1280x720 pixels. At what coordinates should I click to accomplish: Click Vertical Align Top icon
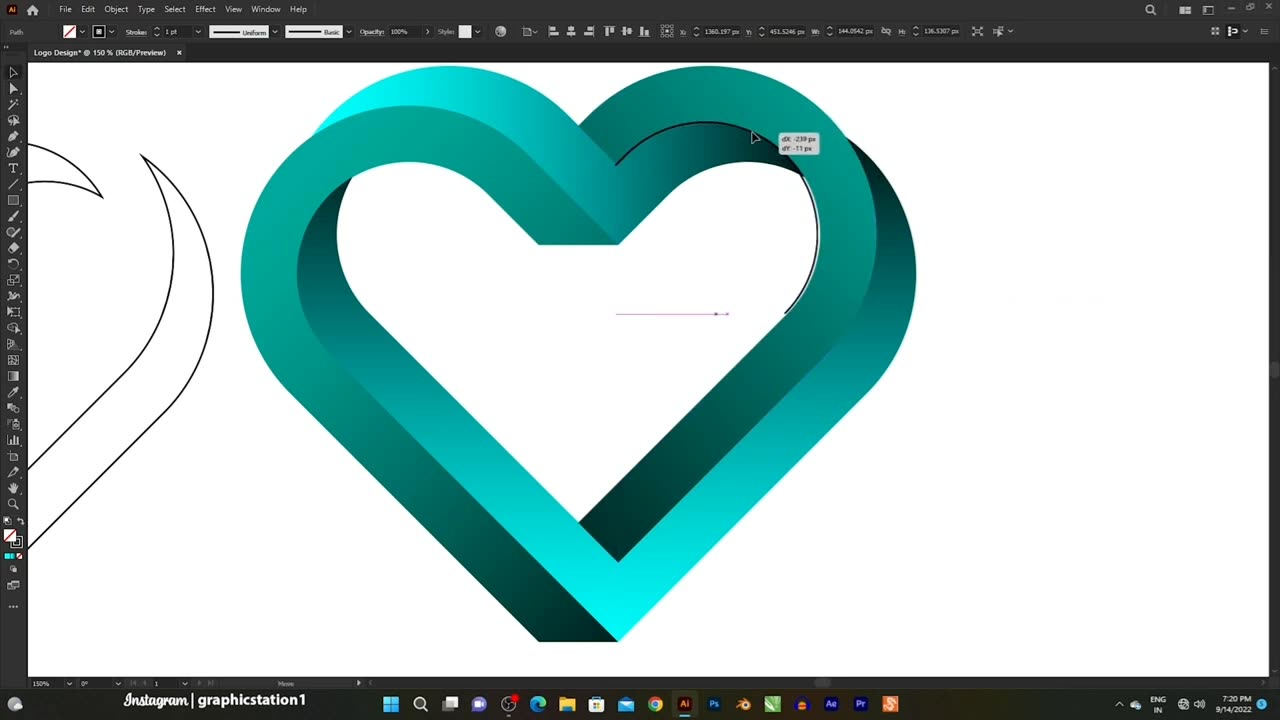[609, 31]
